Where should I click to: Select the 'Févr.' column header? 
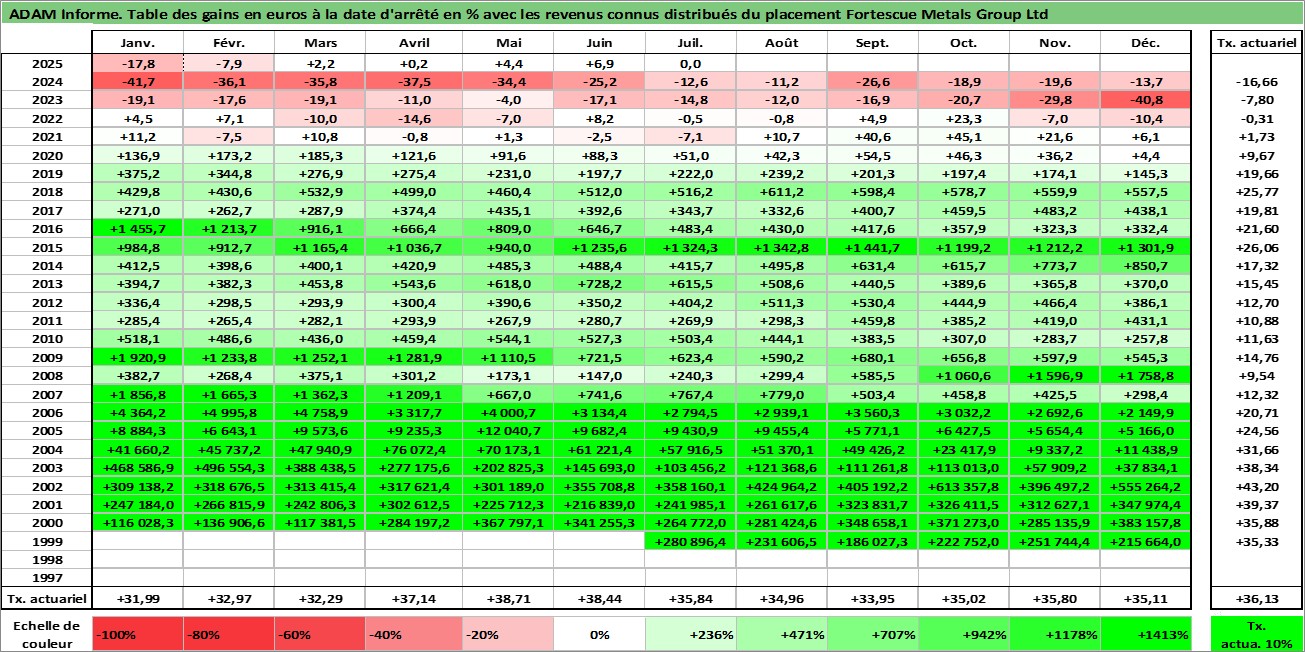229,43
